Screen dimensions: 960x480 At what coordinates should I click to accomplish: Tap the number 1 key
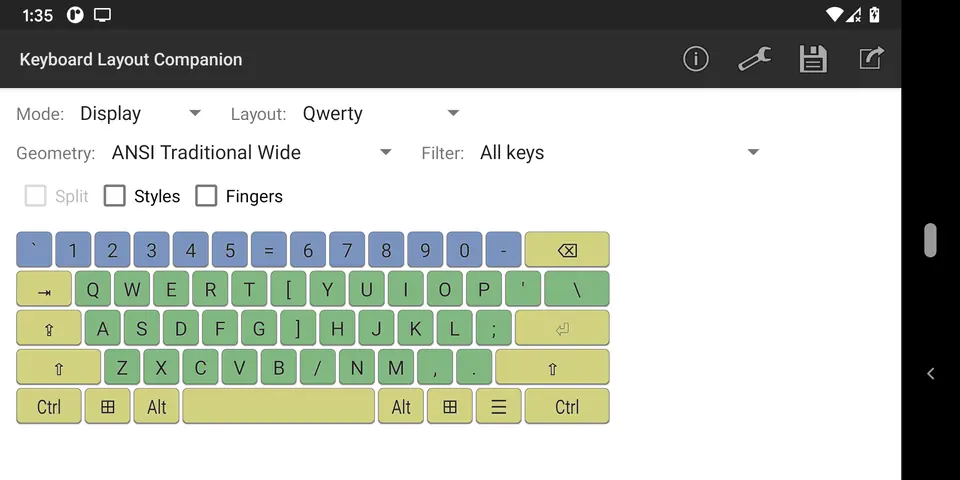click(x=73, y=250)
